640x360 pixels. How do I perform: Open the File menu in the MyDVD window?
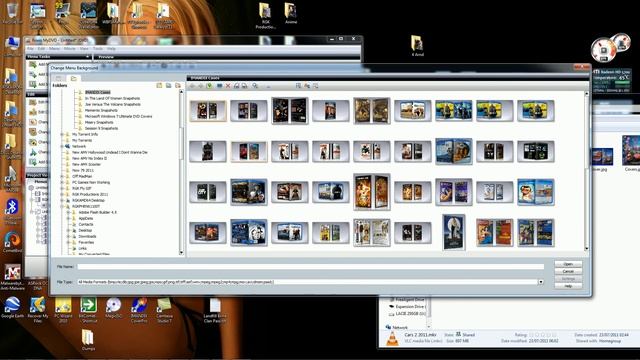30,49
